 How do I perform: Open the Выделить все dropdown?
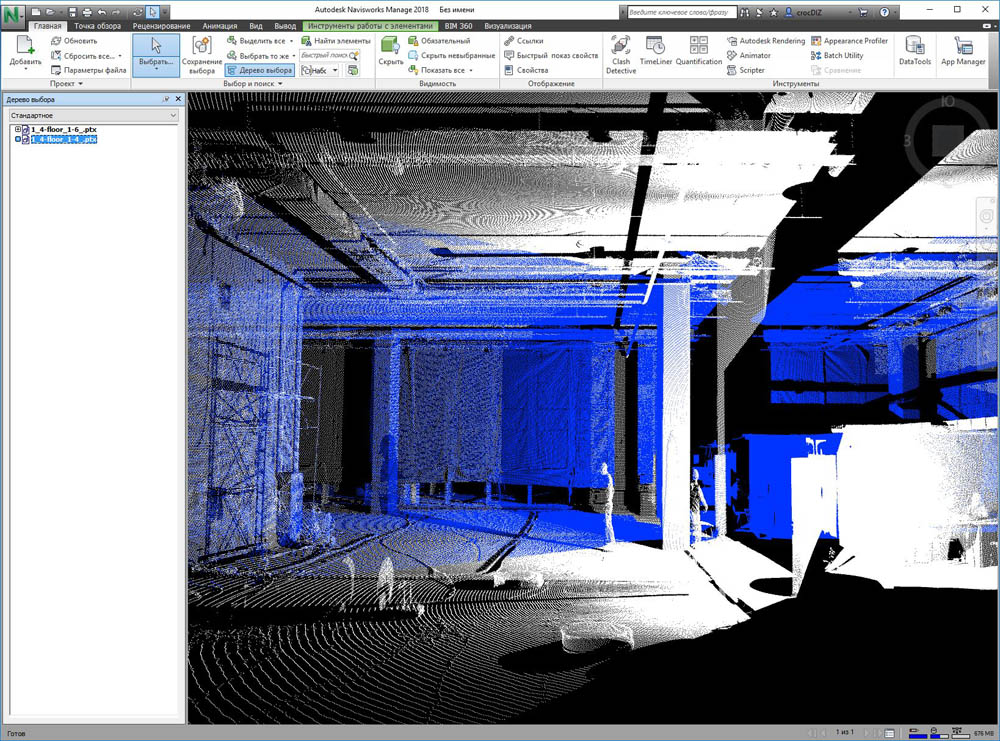260,41
